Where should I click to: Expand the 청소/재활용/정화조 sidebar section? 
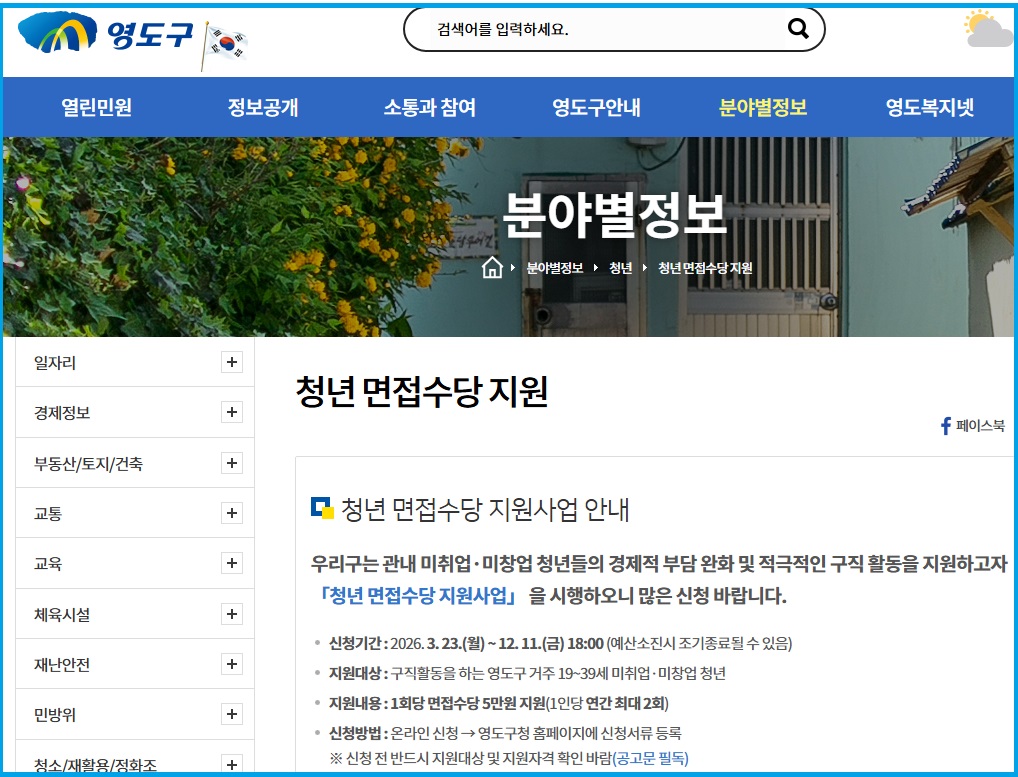pyautogui.click(x=232, y=764)
